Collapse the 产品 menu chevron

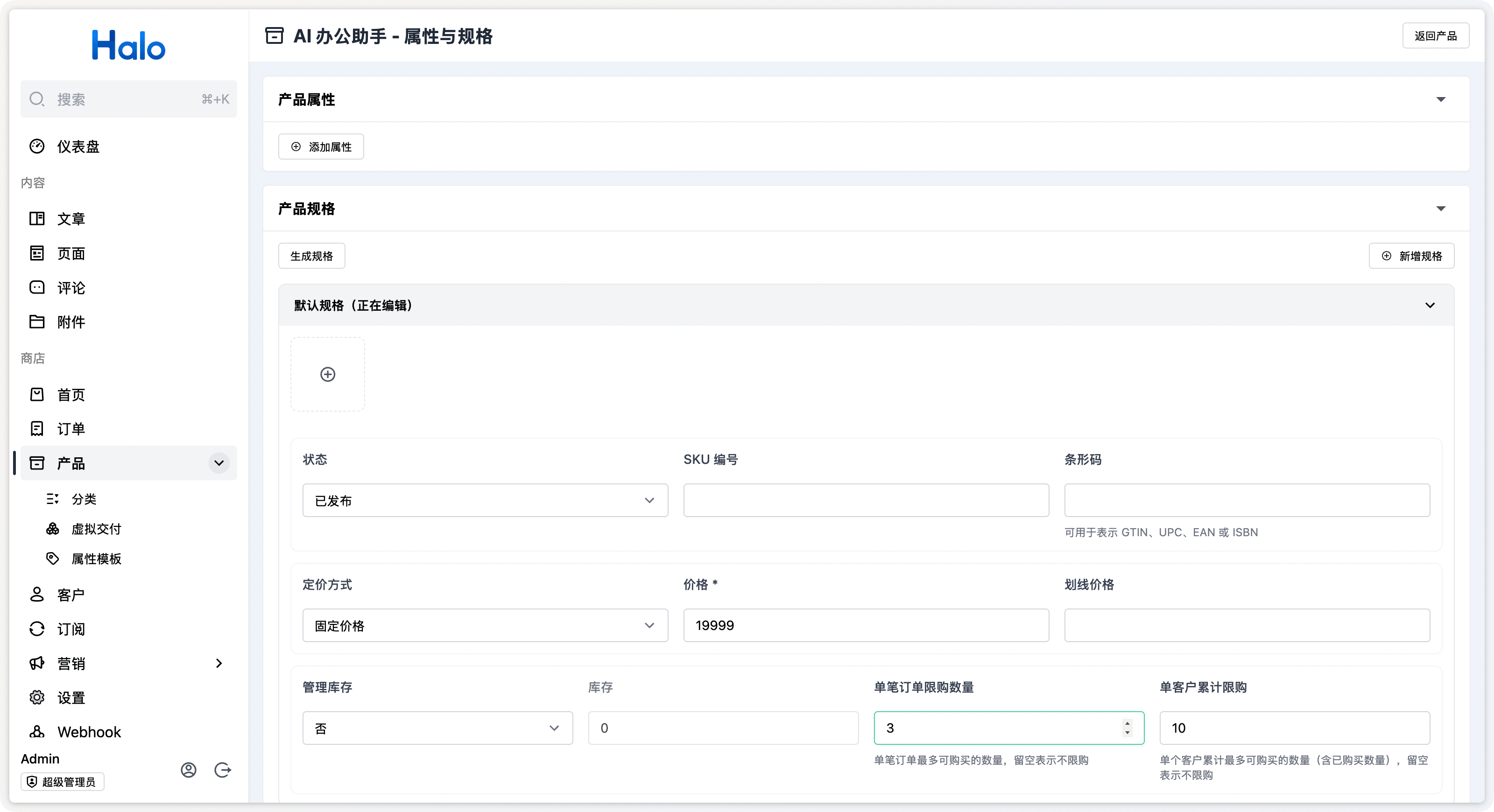click(218, 463)
